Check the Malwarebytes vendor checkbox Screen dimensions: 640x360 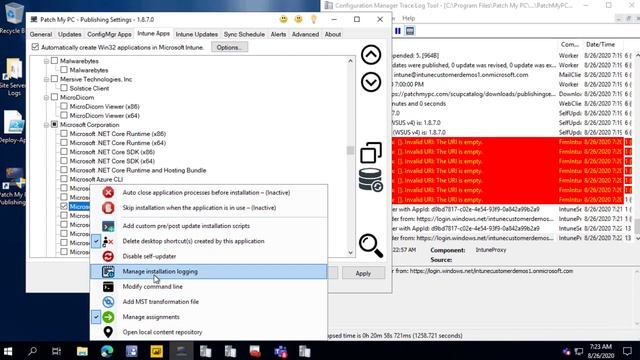coord(55,61)
